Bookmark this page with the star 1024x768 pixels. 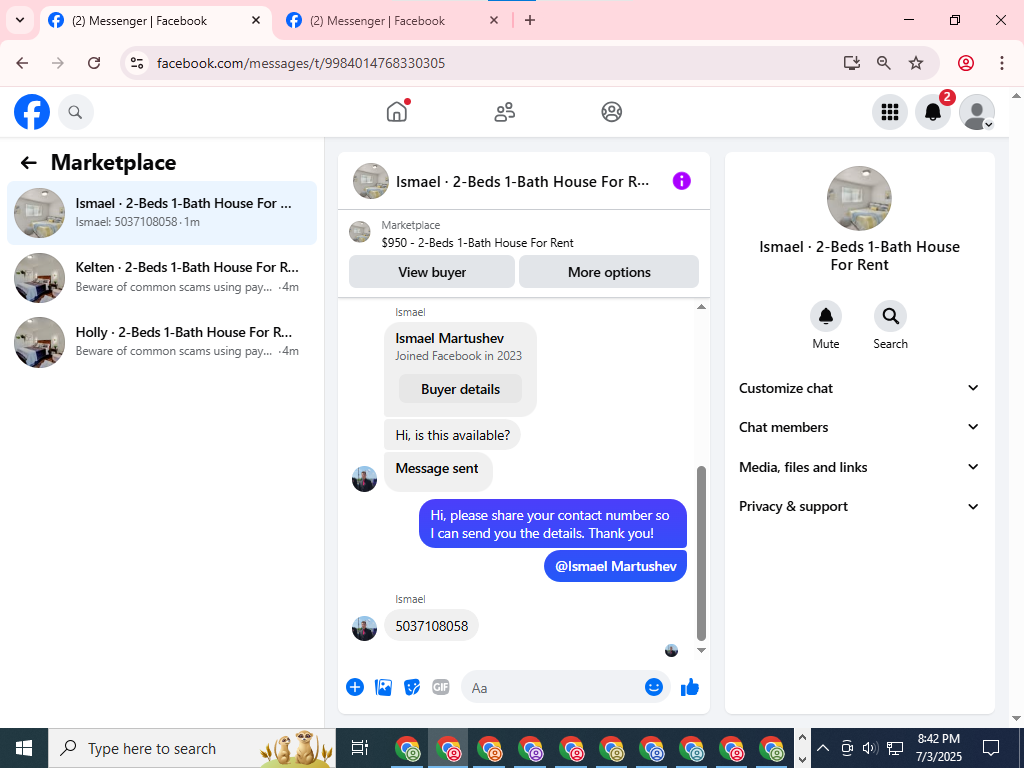(916, 63)
